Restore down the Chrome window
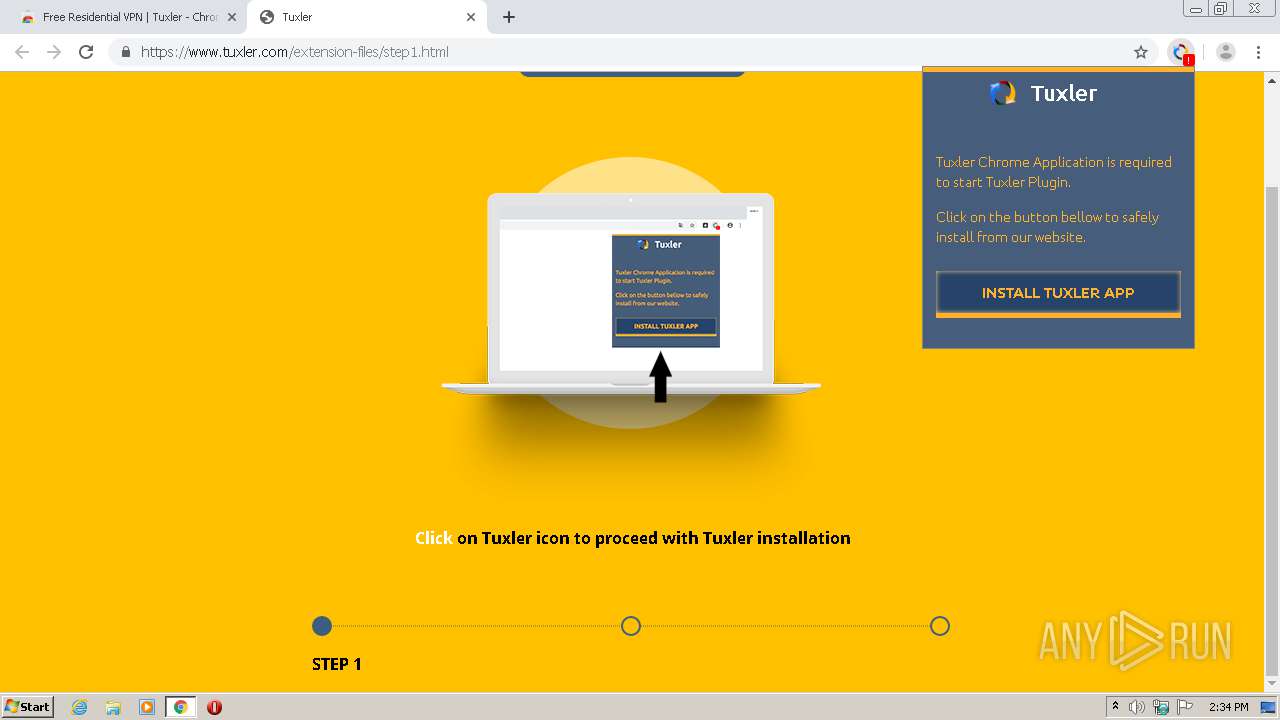This screenshot has height=720, width=1280. click(1221, 8)
